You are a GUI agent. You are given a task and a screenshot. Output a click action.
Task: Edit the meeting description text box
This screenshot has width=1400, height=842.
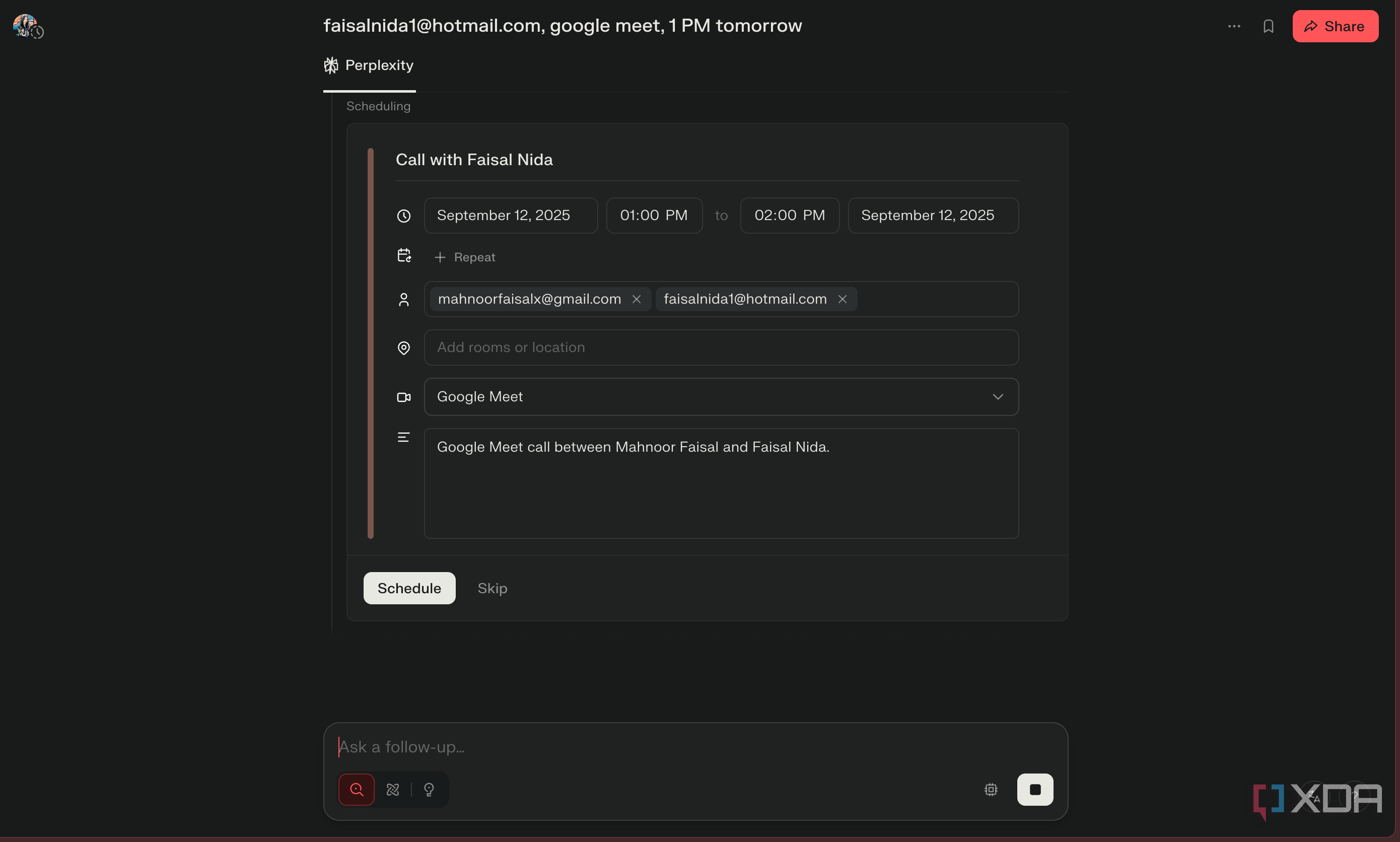click(x=721, y=483)
